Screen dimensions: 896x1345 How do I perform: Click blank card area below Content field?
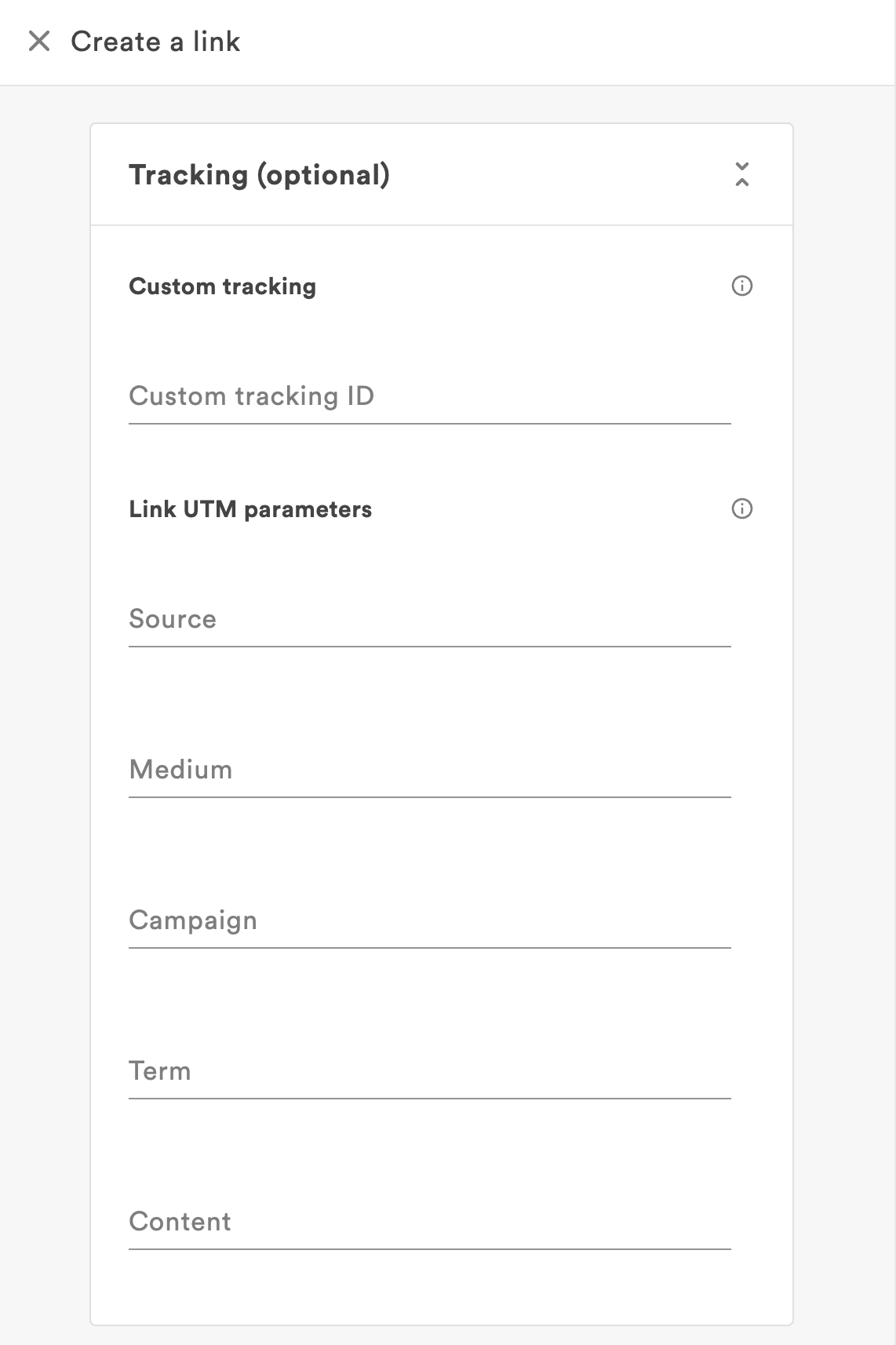439,1287
